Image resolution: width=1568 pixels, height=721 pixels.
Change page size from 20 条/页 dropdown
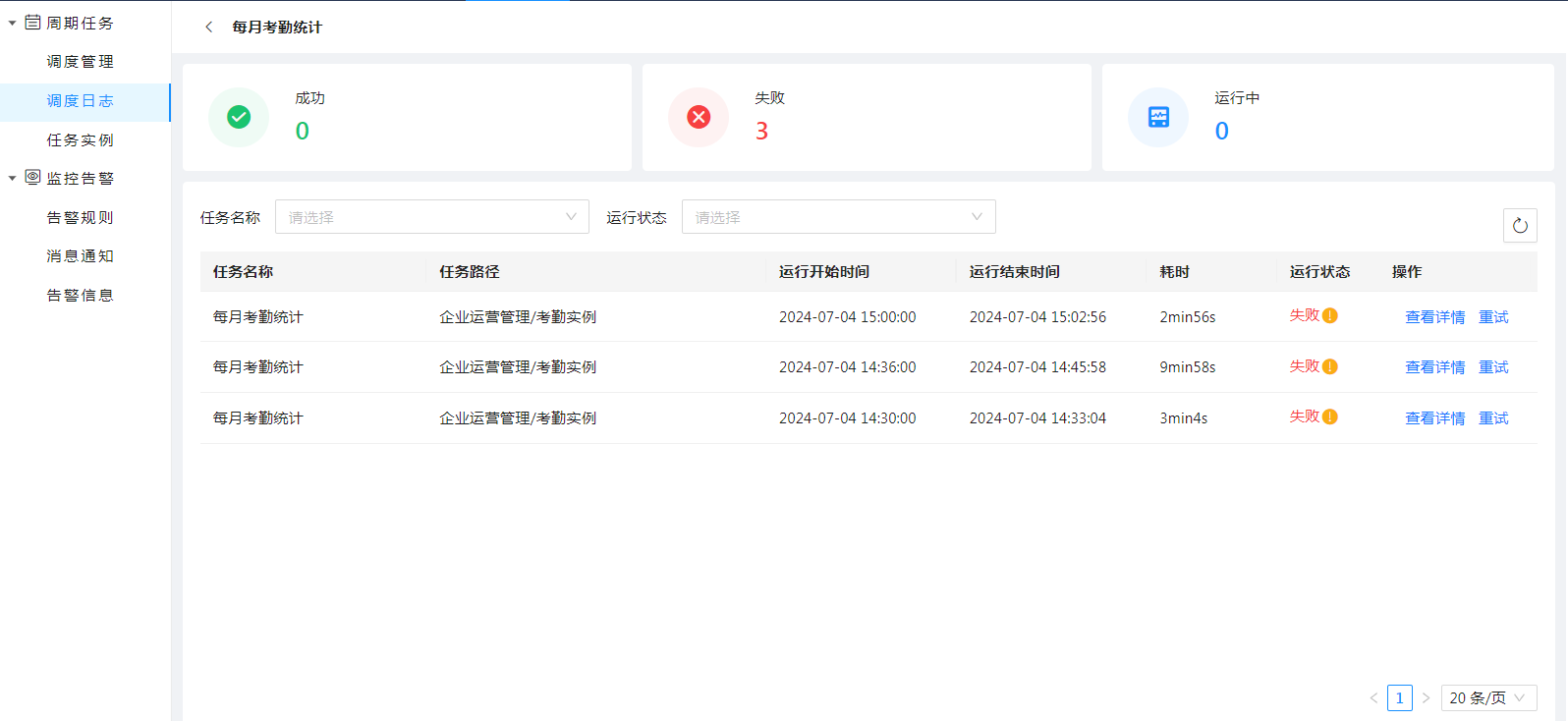click(x=1487, y=698)
